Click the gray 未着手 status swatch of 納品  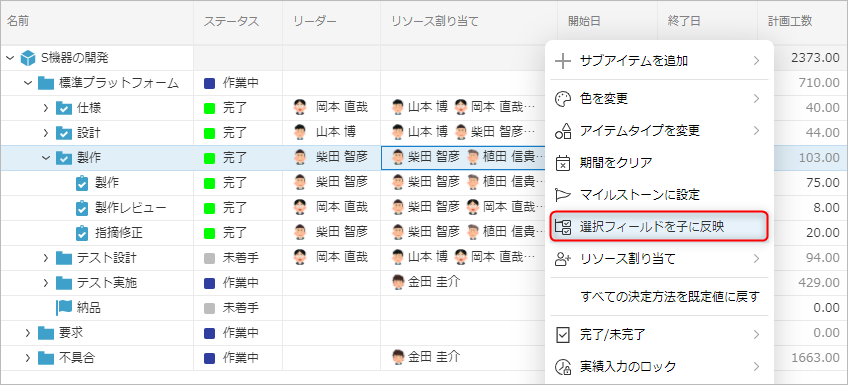click(209, 308)
